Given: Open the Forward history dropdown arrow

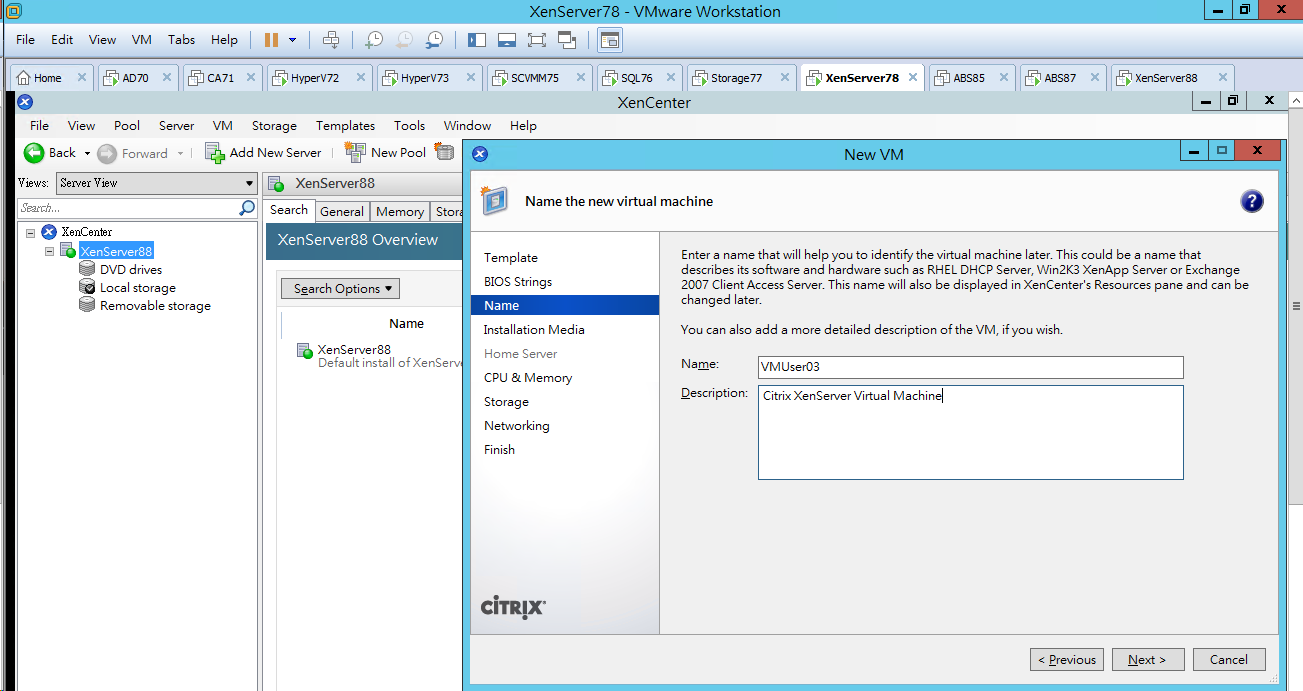Looking at the screenshot, I should pos(180,153).
